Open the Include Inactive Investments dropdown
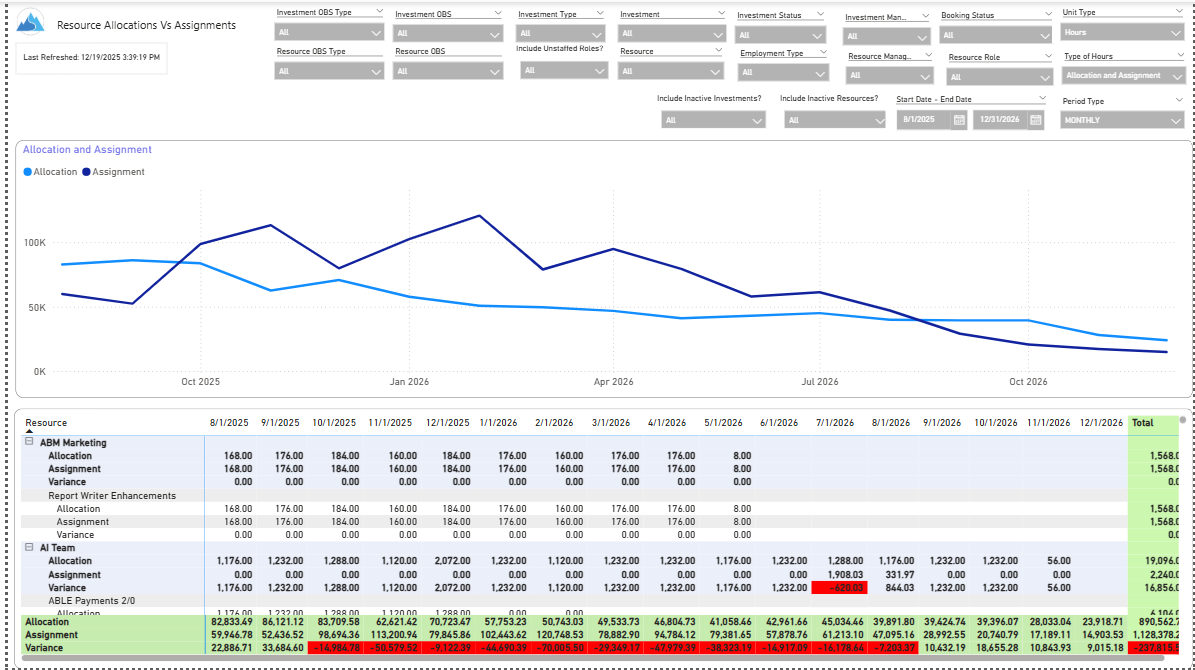 point(713,120)
